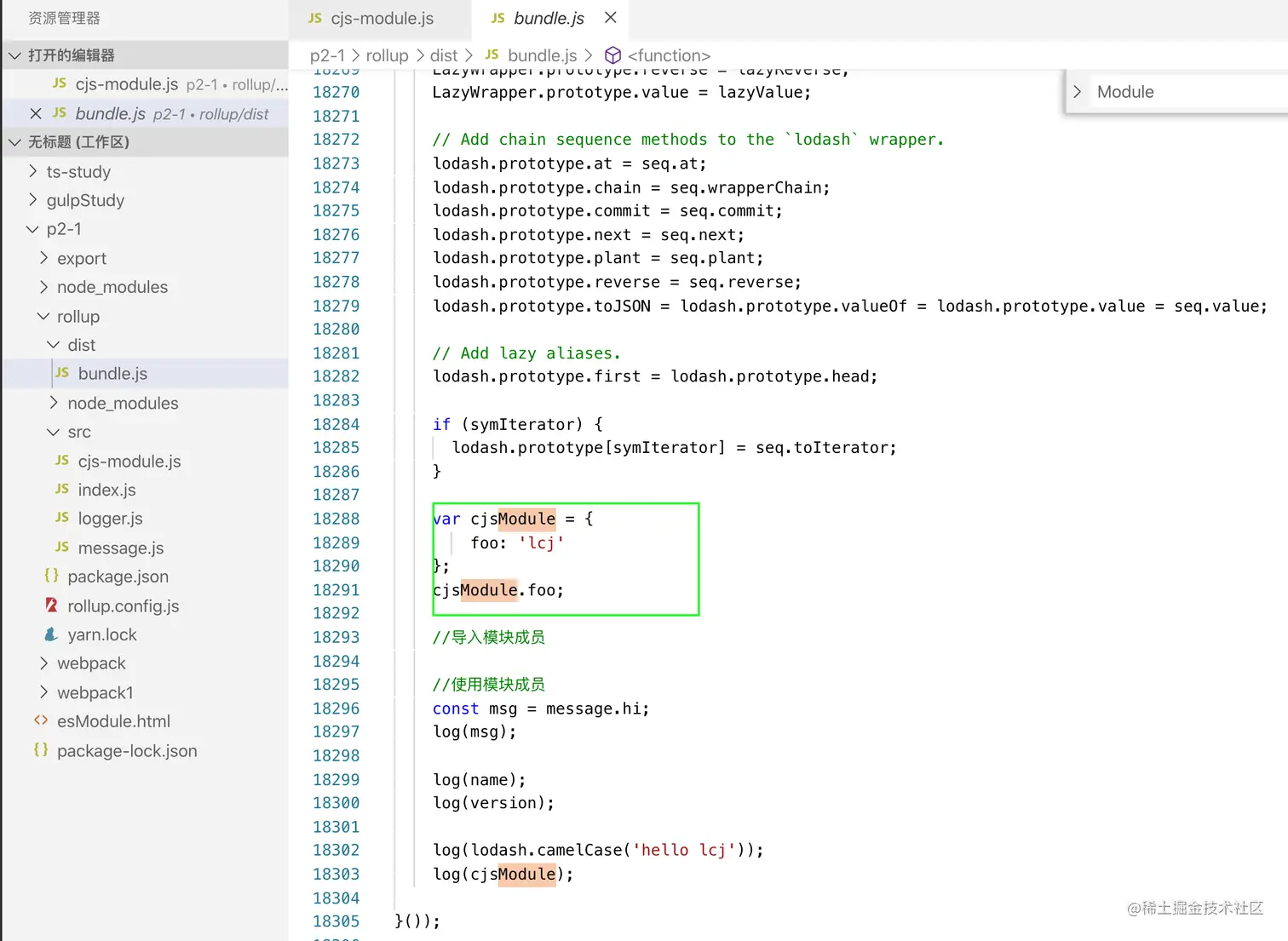Focus the find input containing Module
Screen dimensions: 1288x941
[x=1188, y=92]
